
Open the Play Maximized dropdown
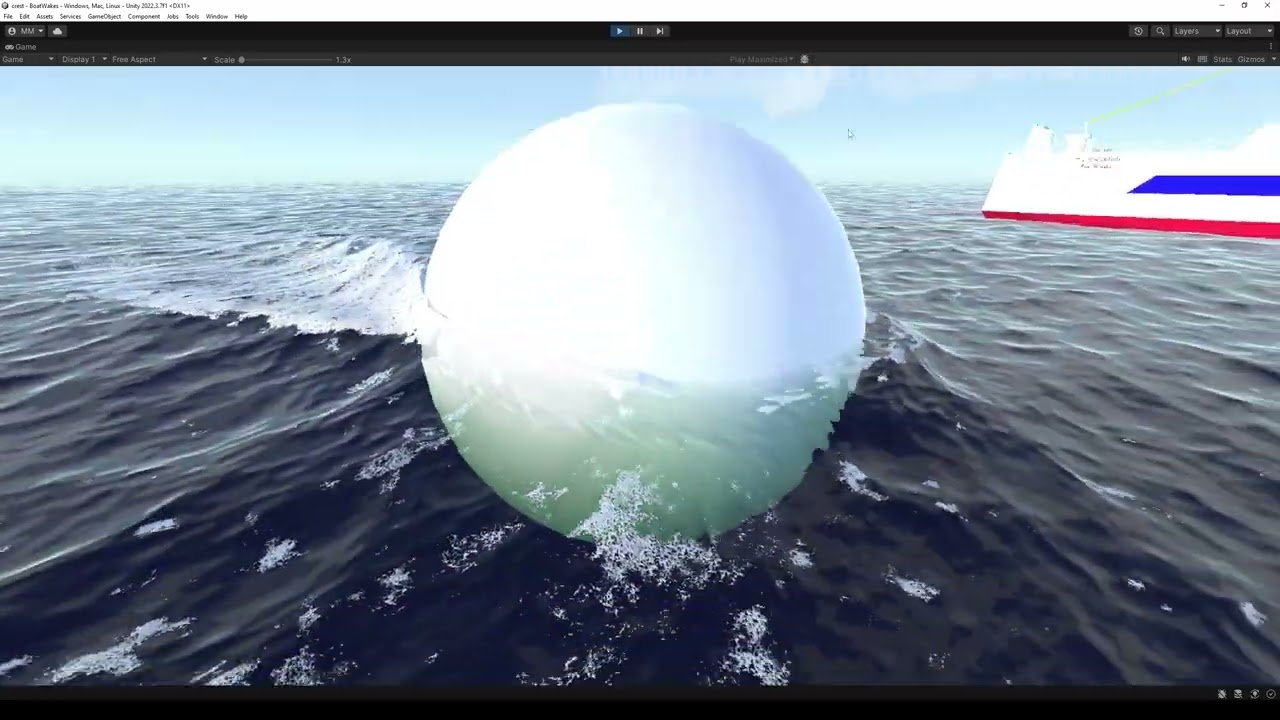(x=761, y=59)
